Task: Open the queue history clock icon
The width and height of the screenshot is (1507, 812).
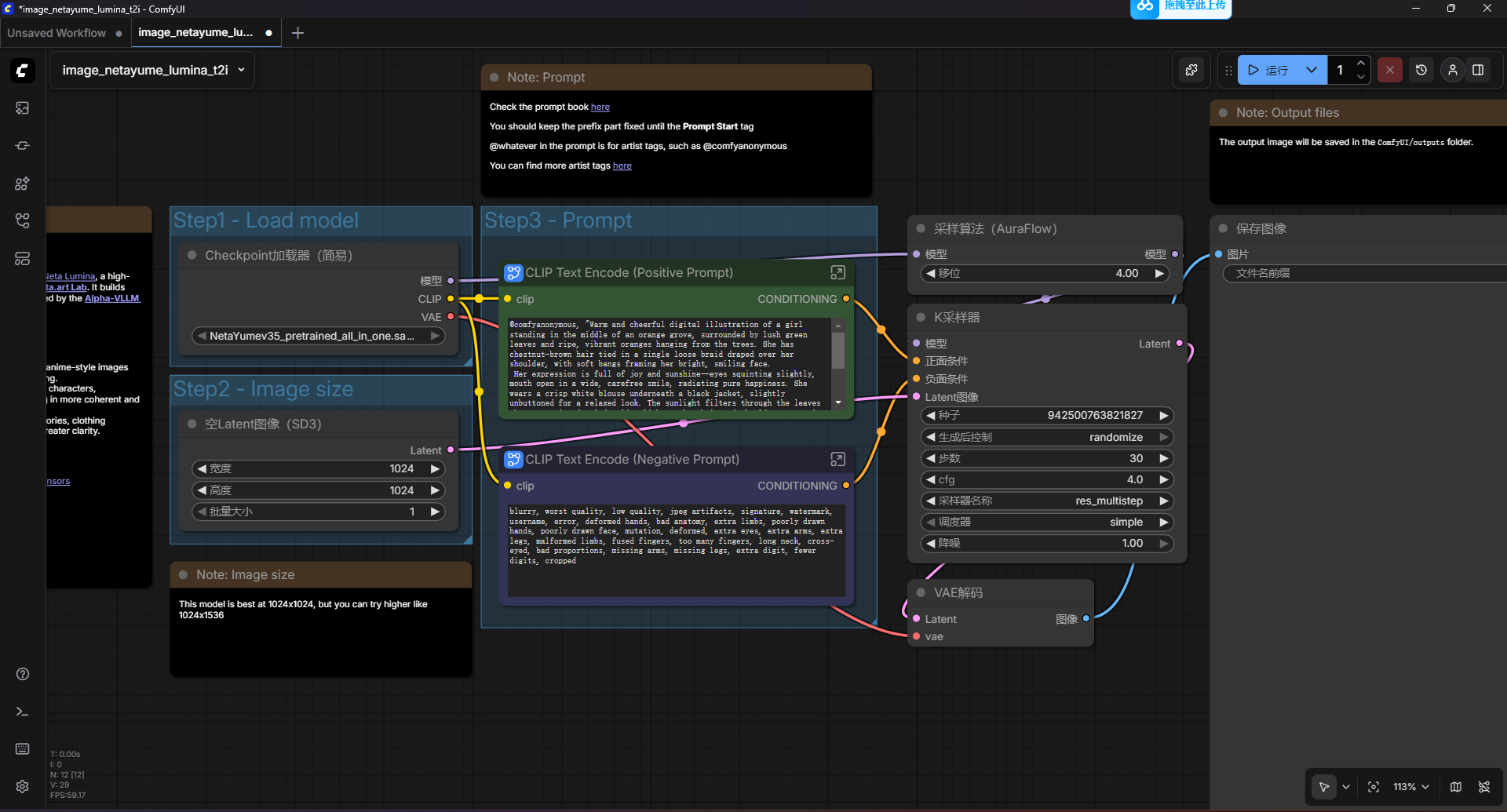Action: [1421, 70]
